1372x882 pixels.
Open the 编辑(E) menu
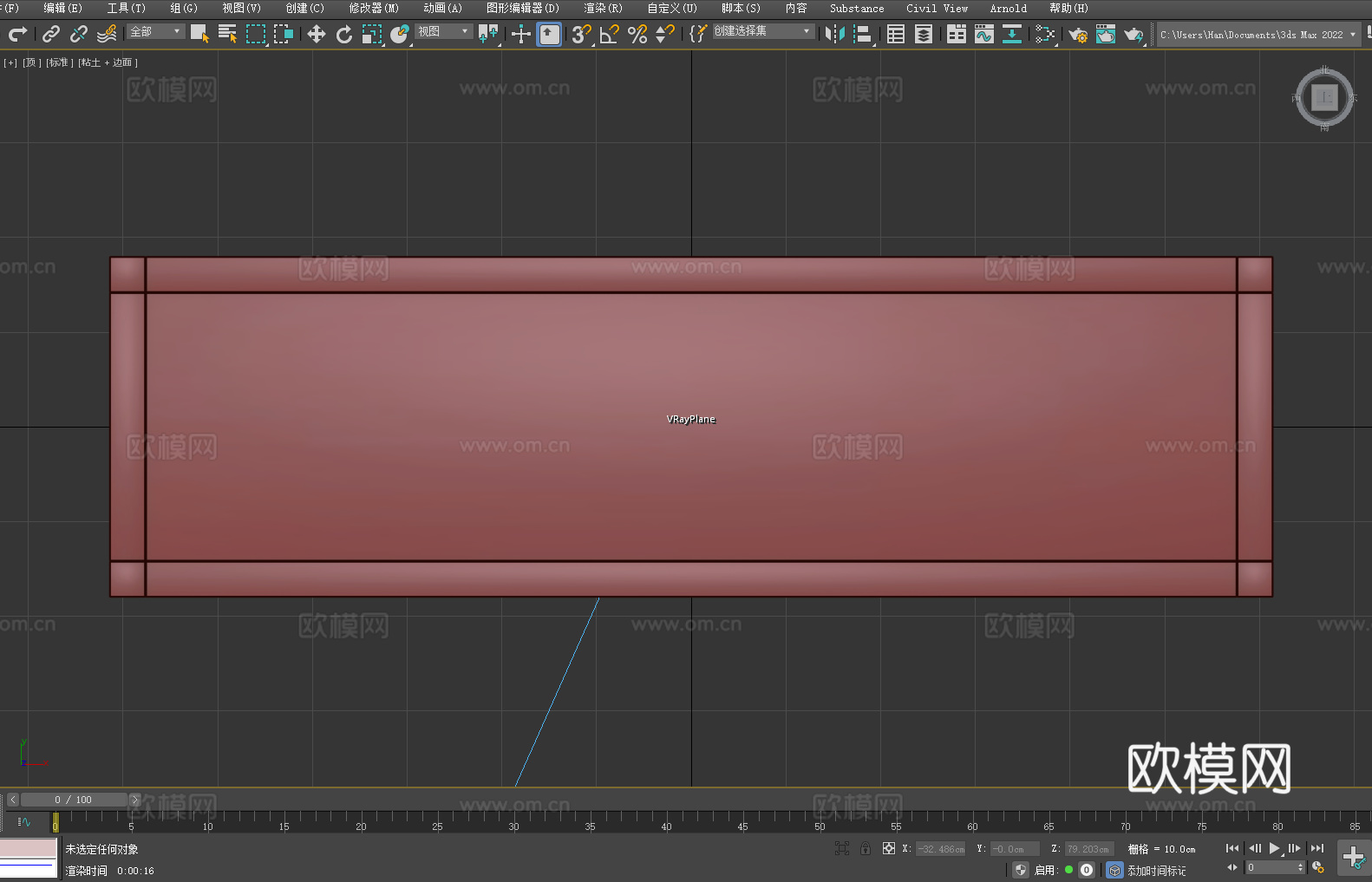click(x=62, y=8)
